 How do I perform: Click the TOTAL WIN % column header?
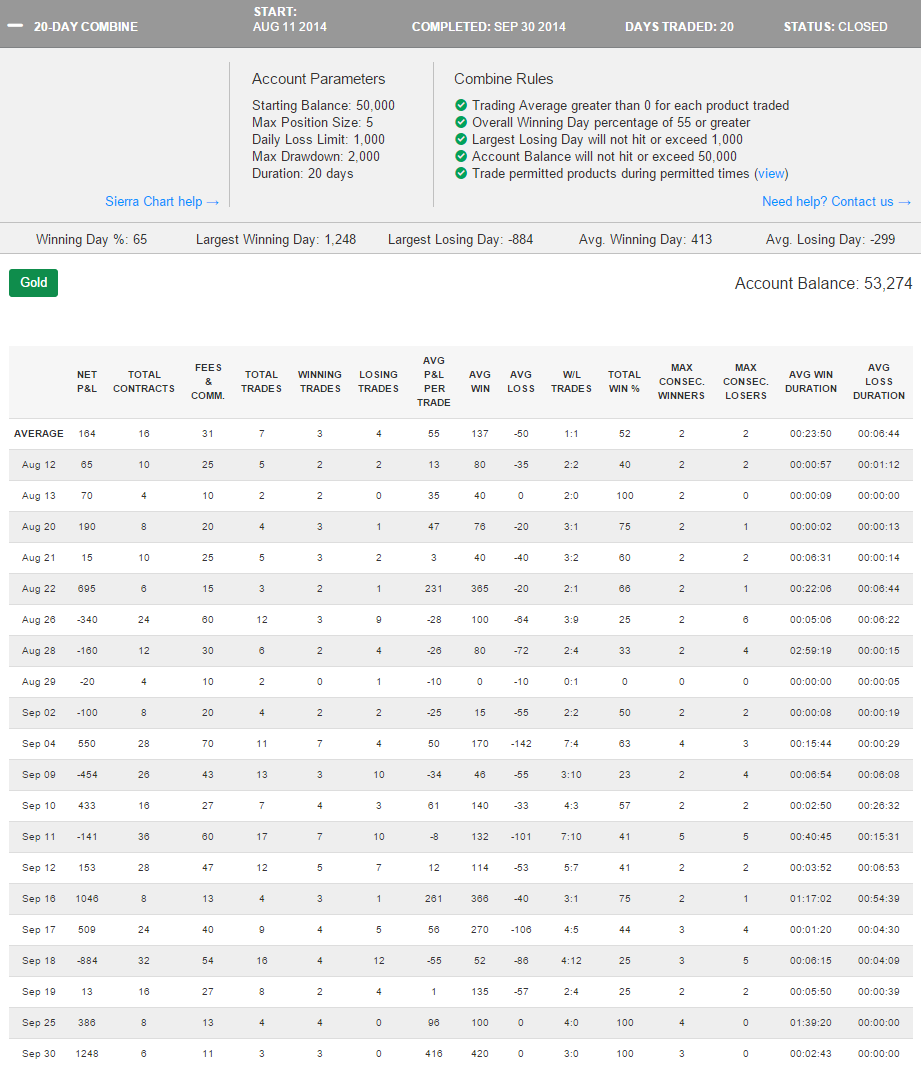point(624,381)
